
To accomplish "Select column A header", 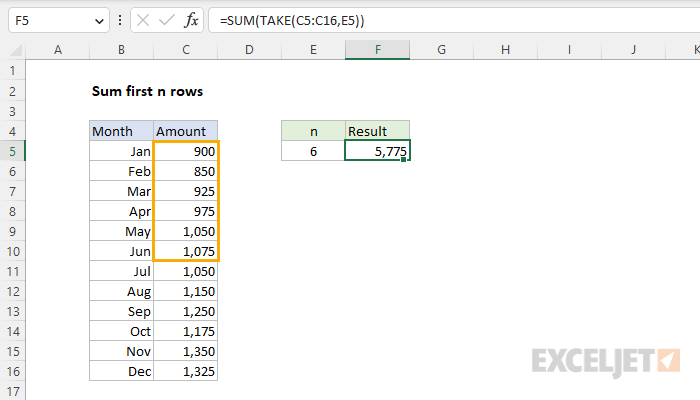I will (58, 50).
